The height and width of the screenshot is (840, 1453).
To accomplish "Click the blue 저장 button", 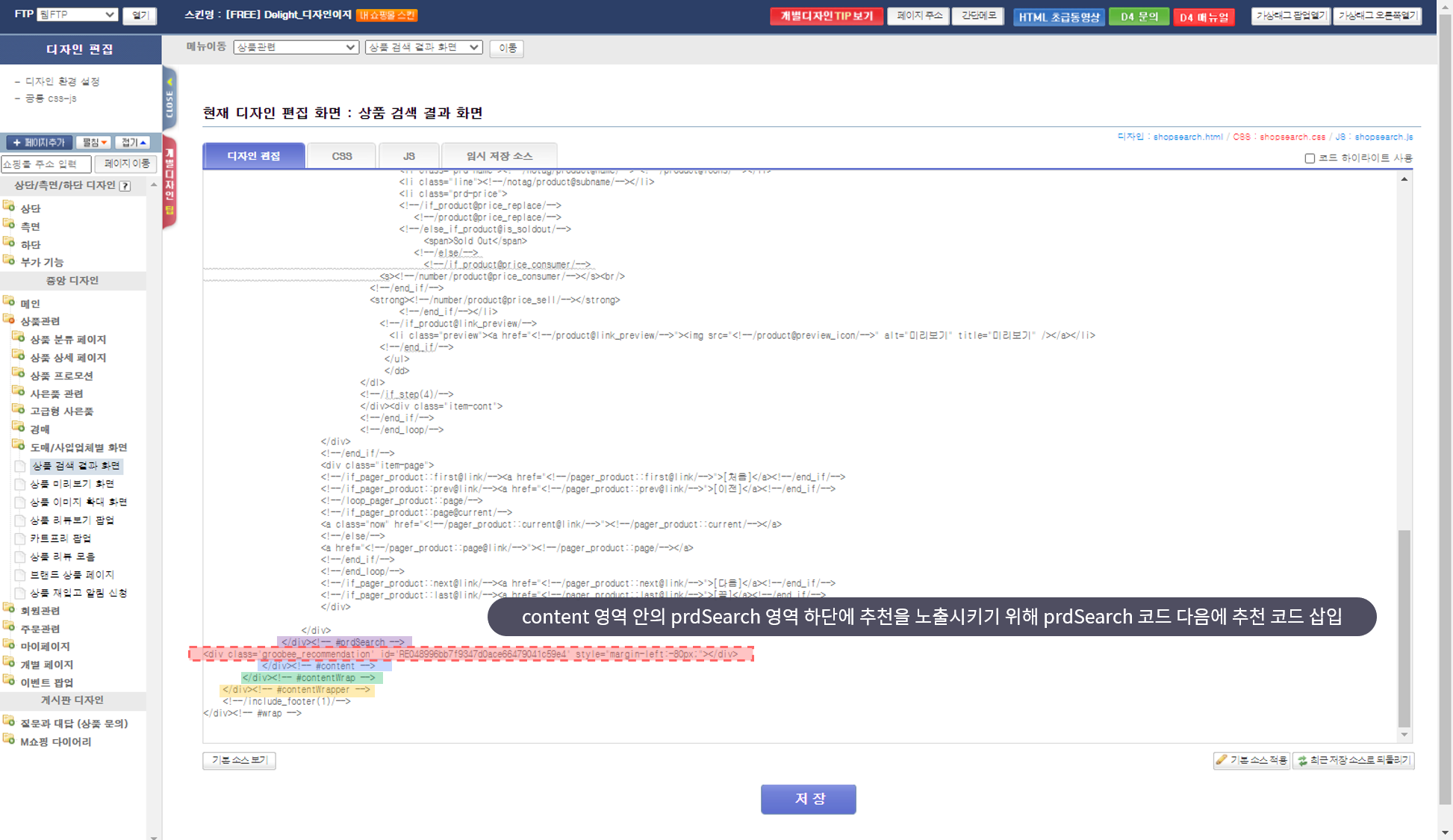I will pos(808,799).
